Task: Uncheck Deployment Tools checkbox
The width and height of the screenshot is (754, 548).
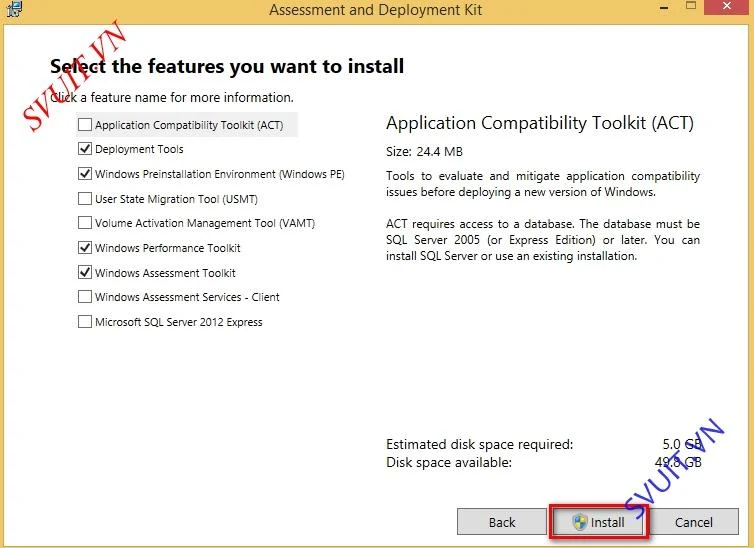Action: 85,149
